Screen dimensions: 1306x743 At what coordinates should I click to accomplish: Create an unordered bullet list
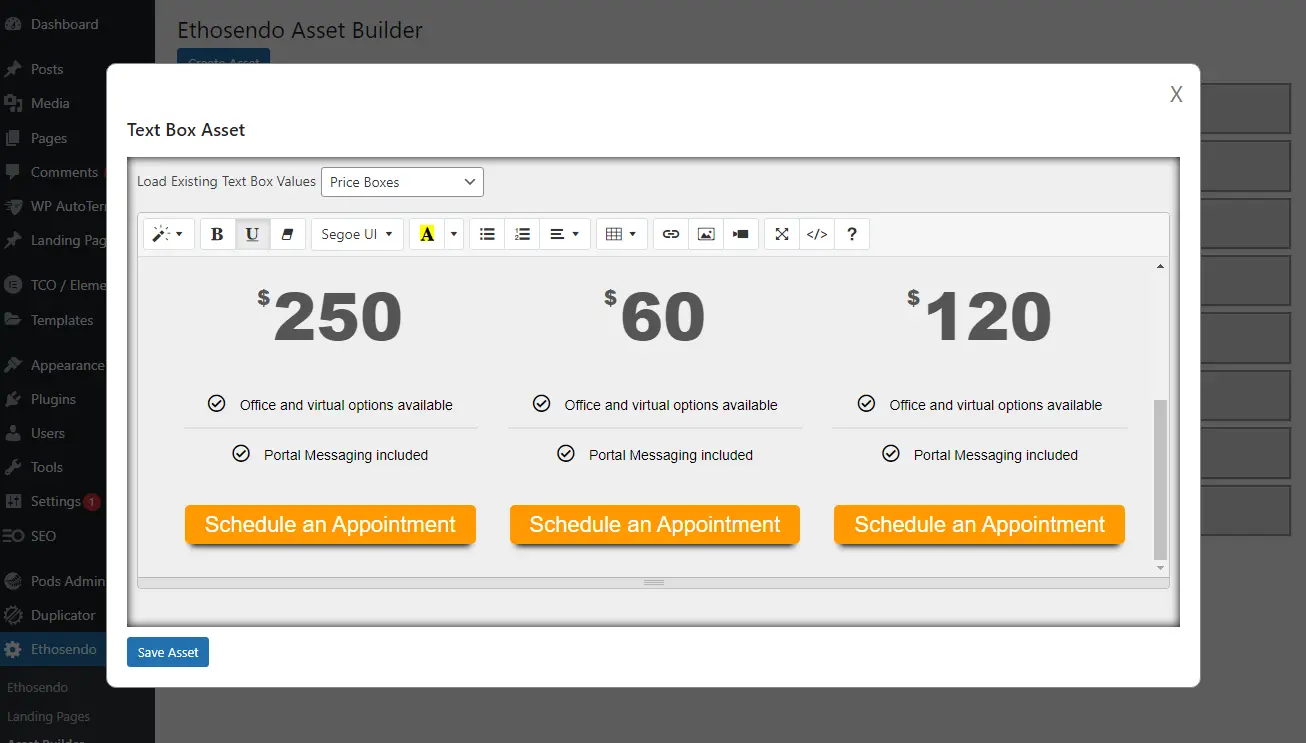click(x=487, y=233)
